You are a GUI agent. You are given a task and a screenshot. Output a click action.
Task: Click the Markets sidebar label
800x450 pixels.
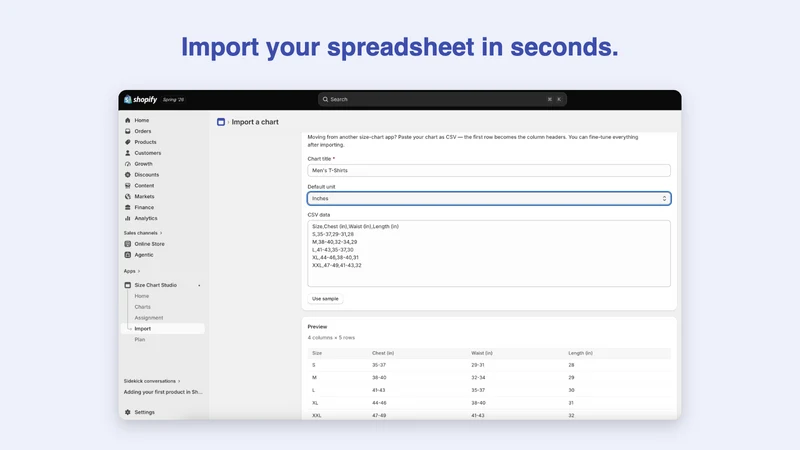144,196
